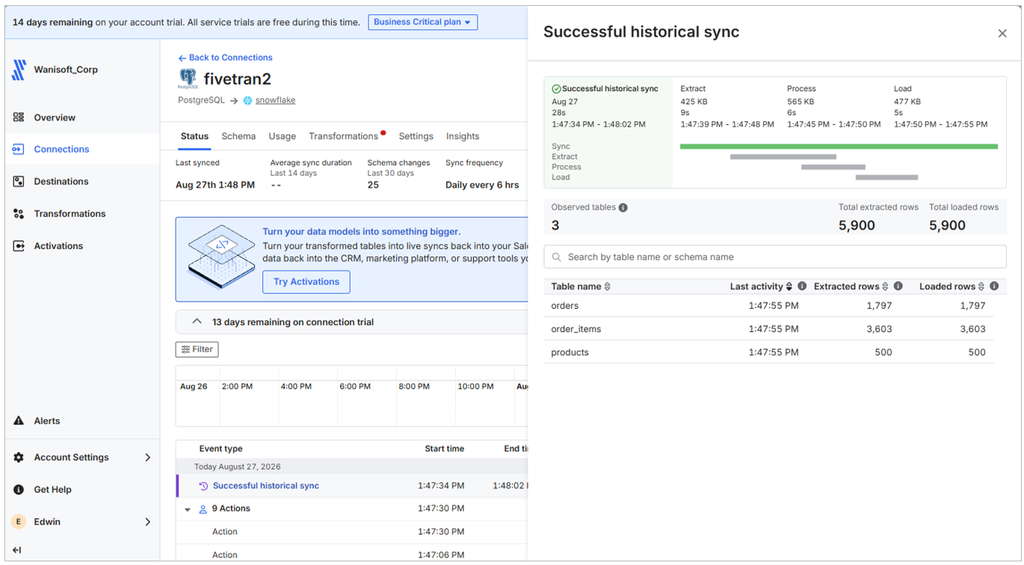This screenshot has height=565, width=1024.
Task: Click the 1:47:30 PM Action row
Action: pyautogui.click(x=353, y=532)
